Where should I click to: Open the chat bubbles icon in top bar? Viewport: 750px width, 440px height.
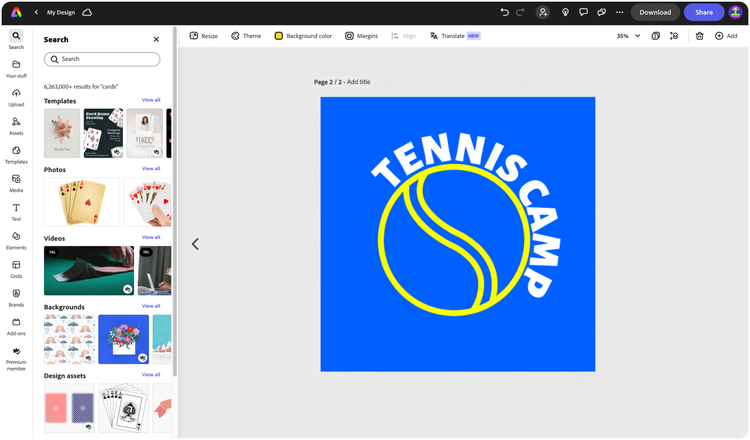(x=602, y=12)
